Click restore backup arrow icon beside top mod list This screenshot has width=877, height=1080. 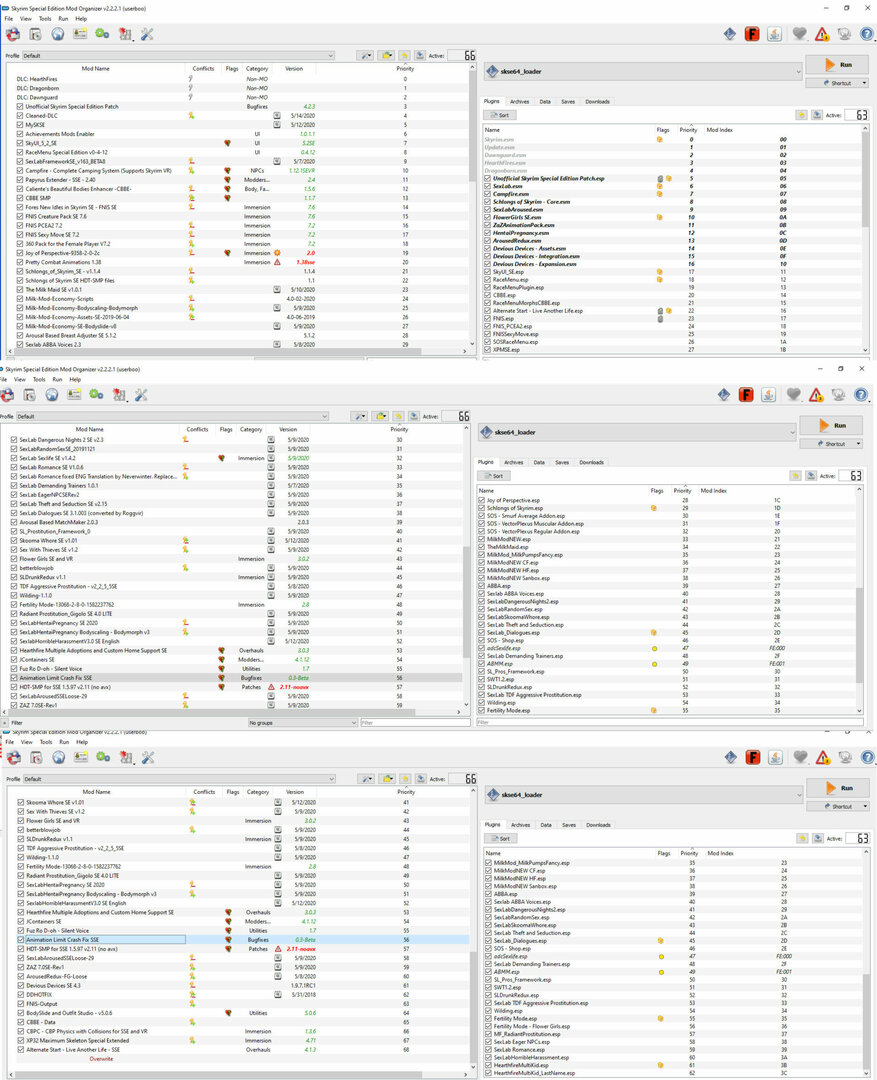point(404,55)
